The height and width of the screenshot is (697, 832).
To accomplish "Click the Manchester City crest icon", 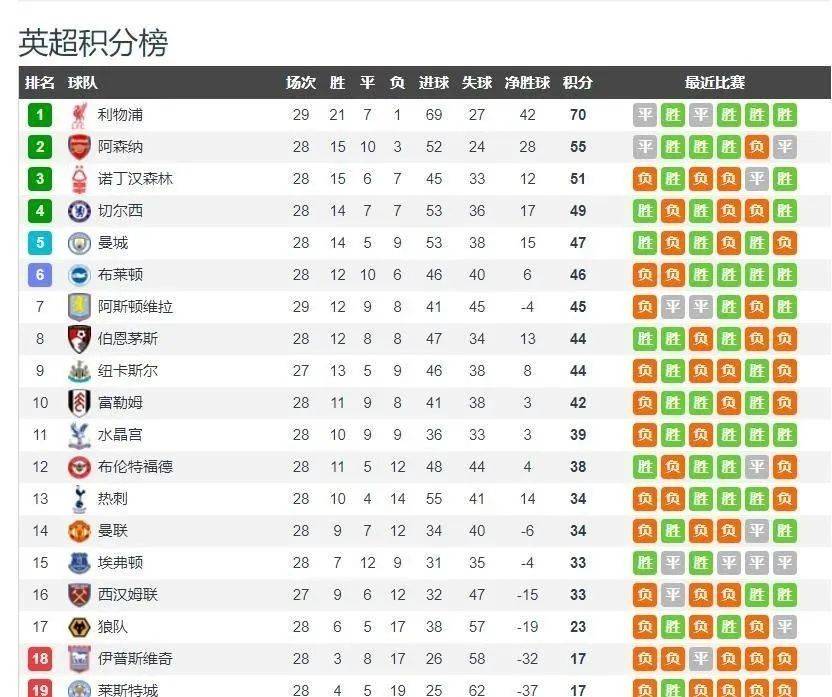I will tap(79, 243).
